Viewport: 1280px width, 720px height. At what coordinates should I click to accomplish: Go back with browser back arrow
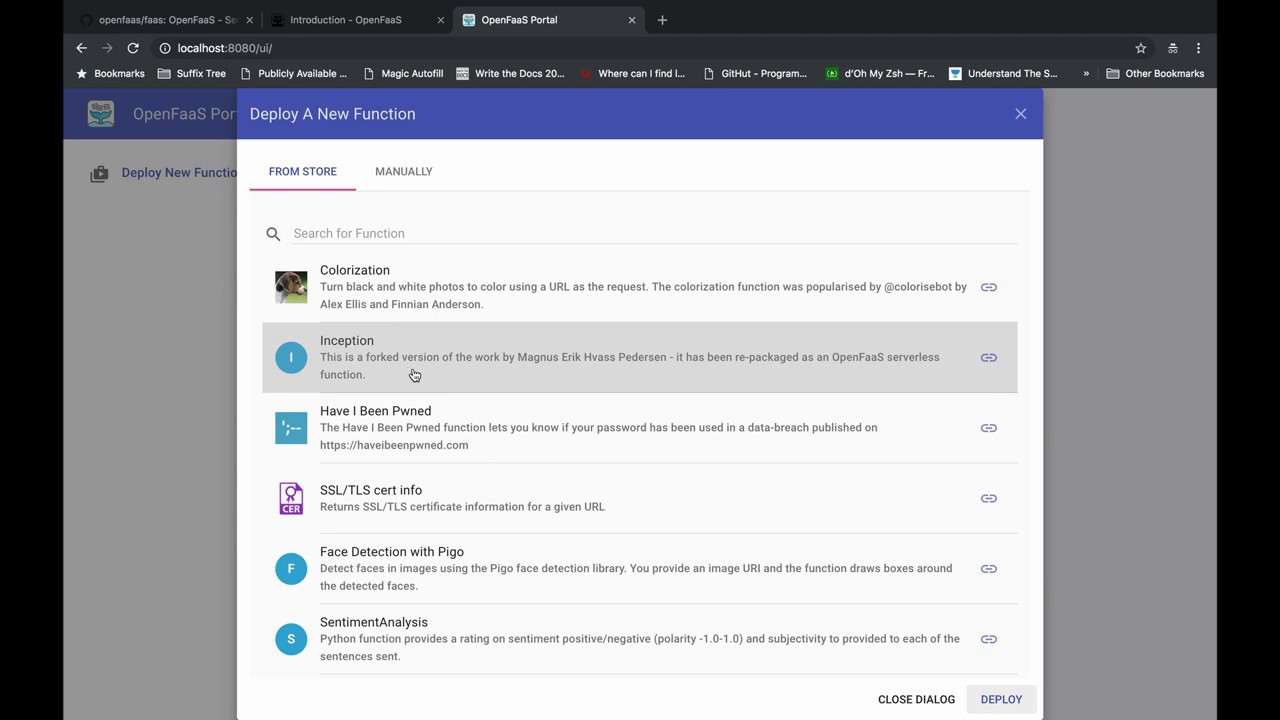(82, 48)
